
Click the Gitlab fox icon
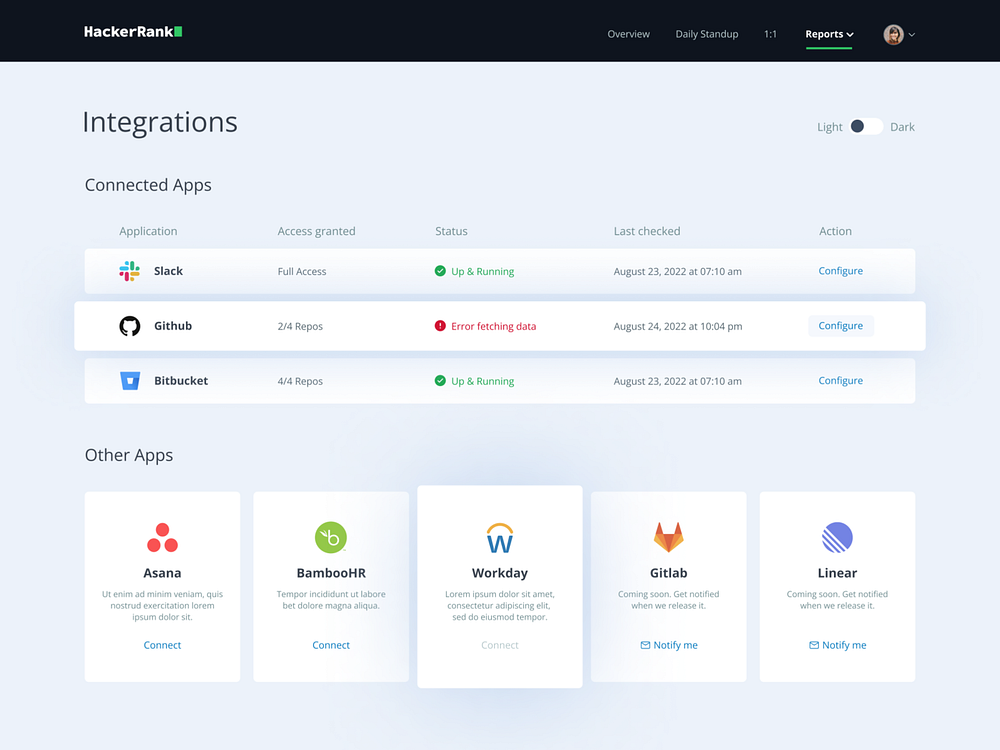tap(668, 537)
